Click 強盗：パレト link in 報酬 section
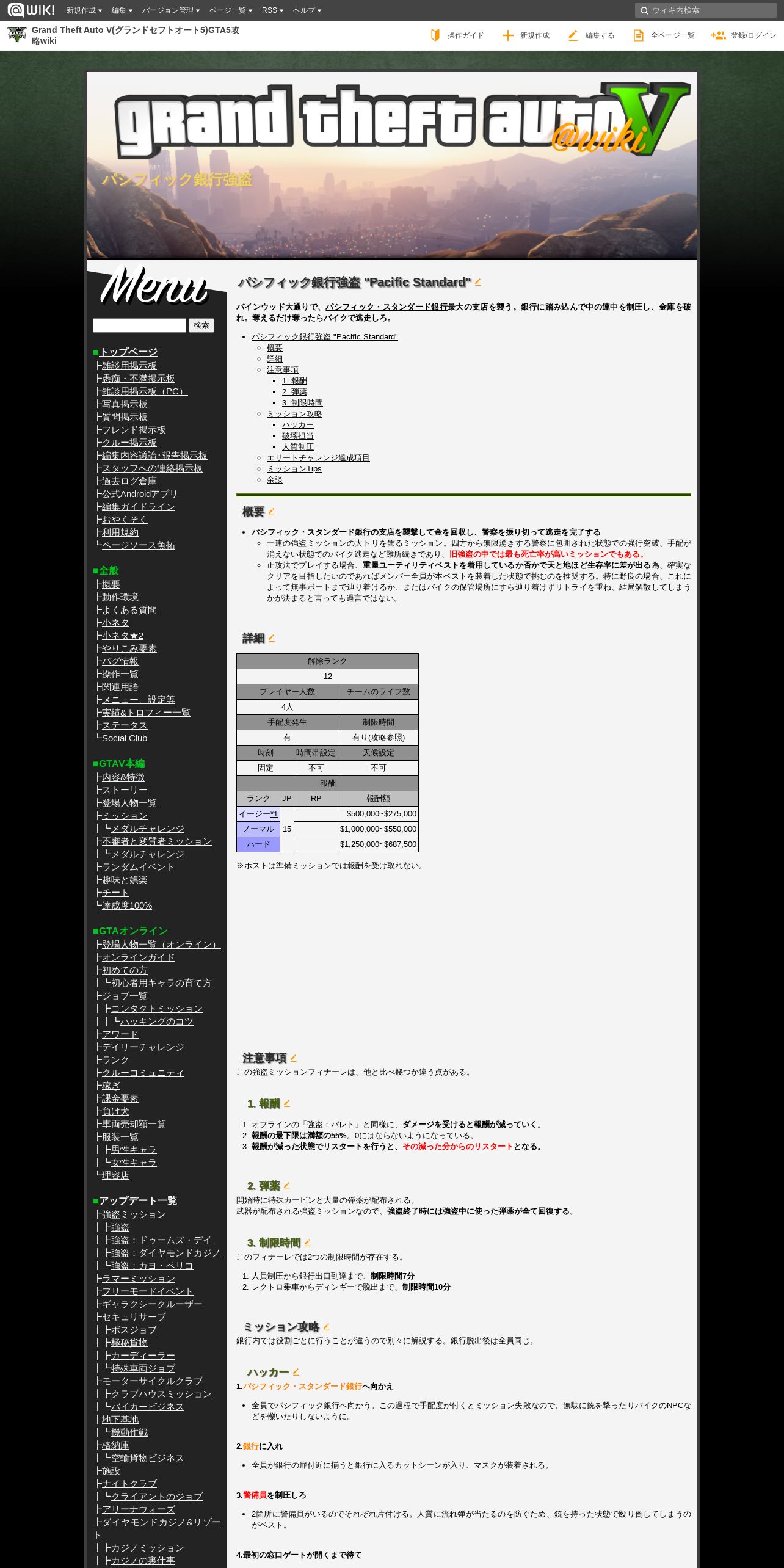 pos(330,1125)
